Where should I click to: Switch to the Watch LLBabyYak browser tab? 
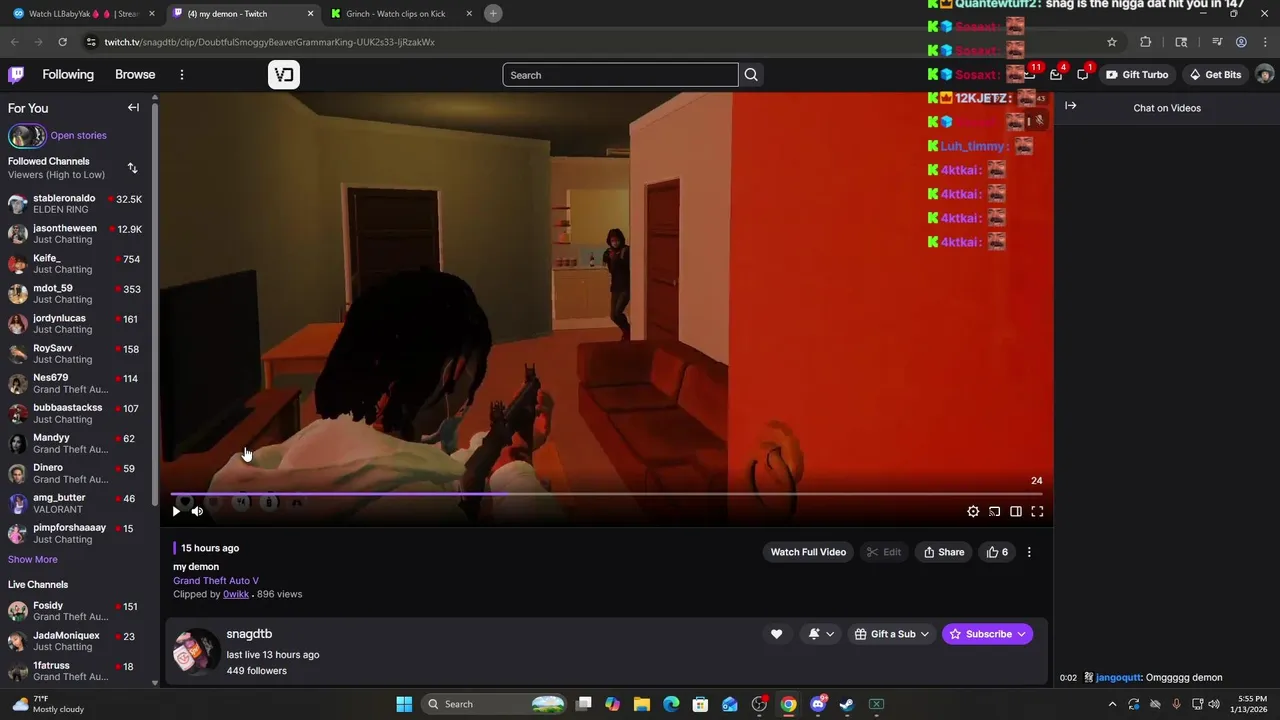(x=84, y=14)
